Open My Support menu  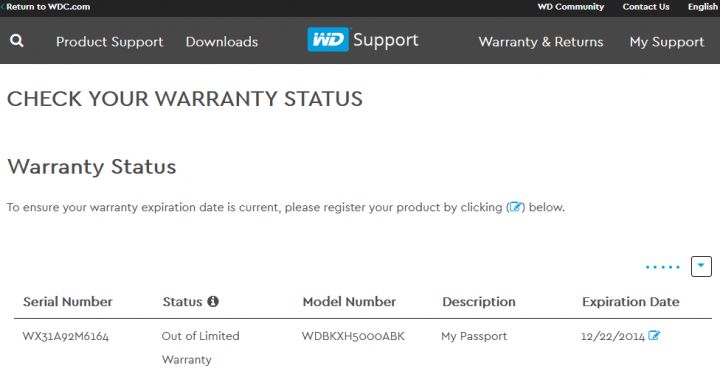(x=667, y=42)
